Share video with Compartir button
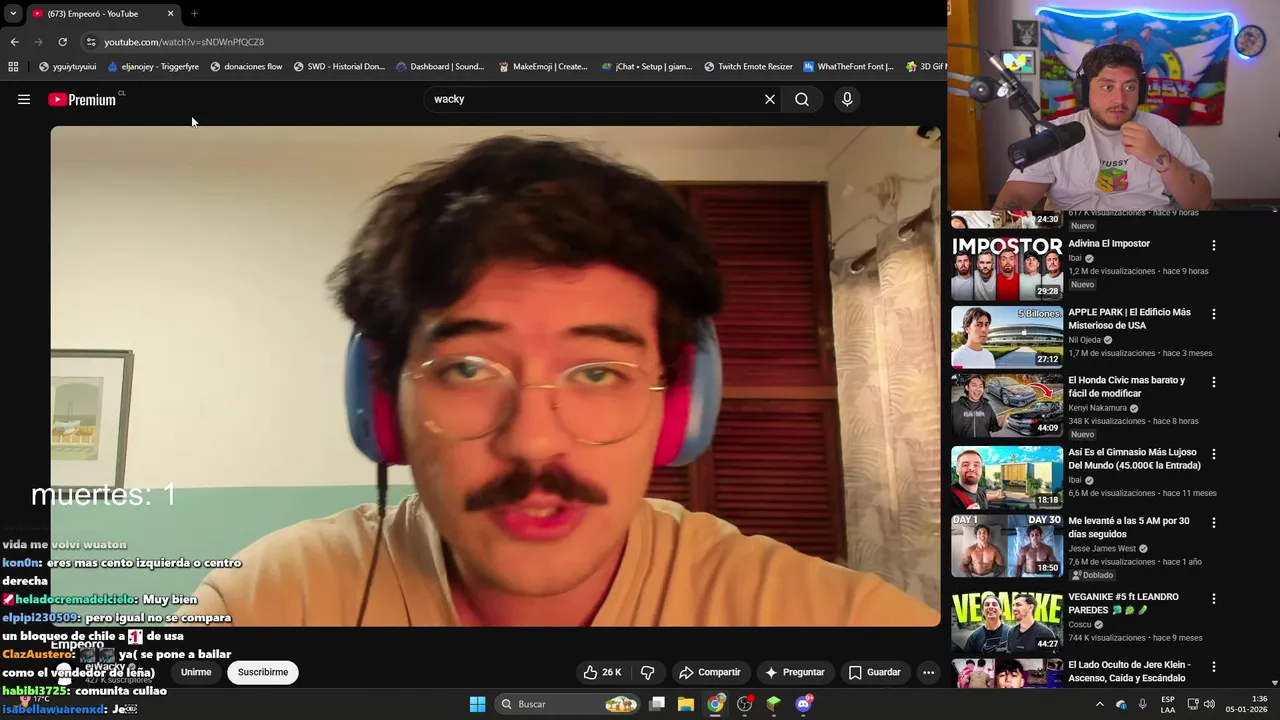Screen dimensions: 1280x720 click(x=709, y=672)
